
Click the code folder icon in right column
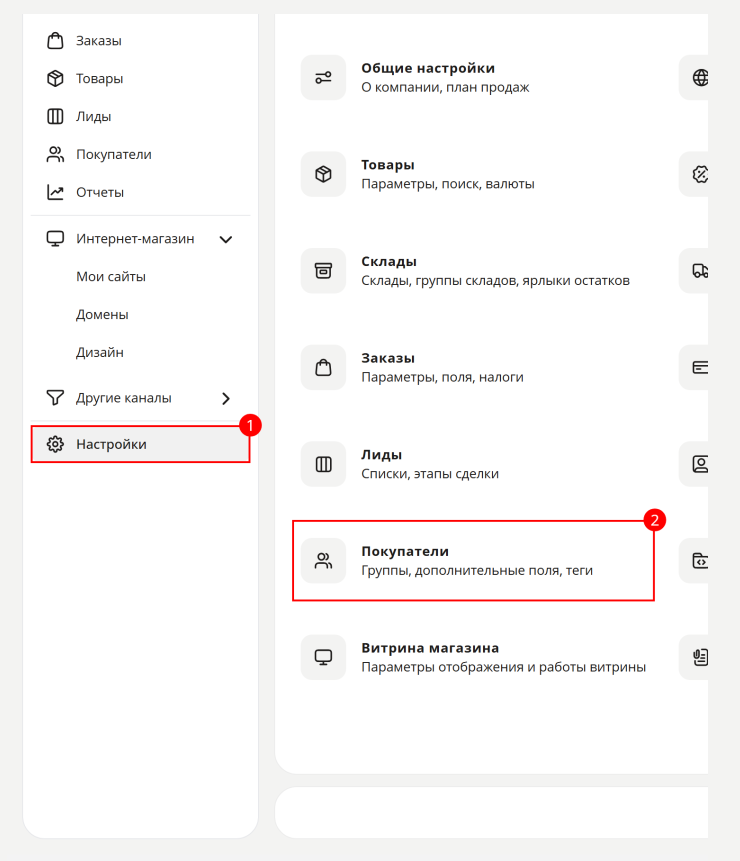click(x=699, y=561)
